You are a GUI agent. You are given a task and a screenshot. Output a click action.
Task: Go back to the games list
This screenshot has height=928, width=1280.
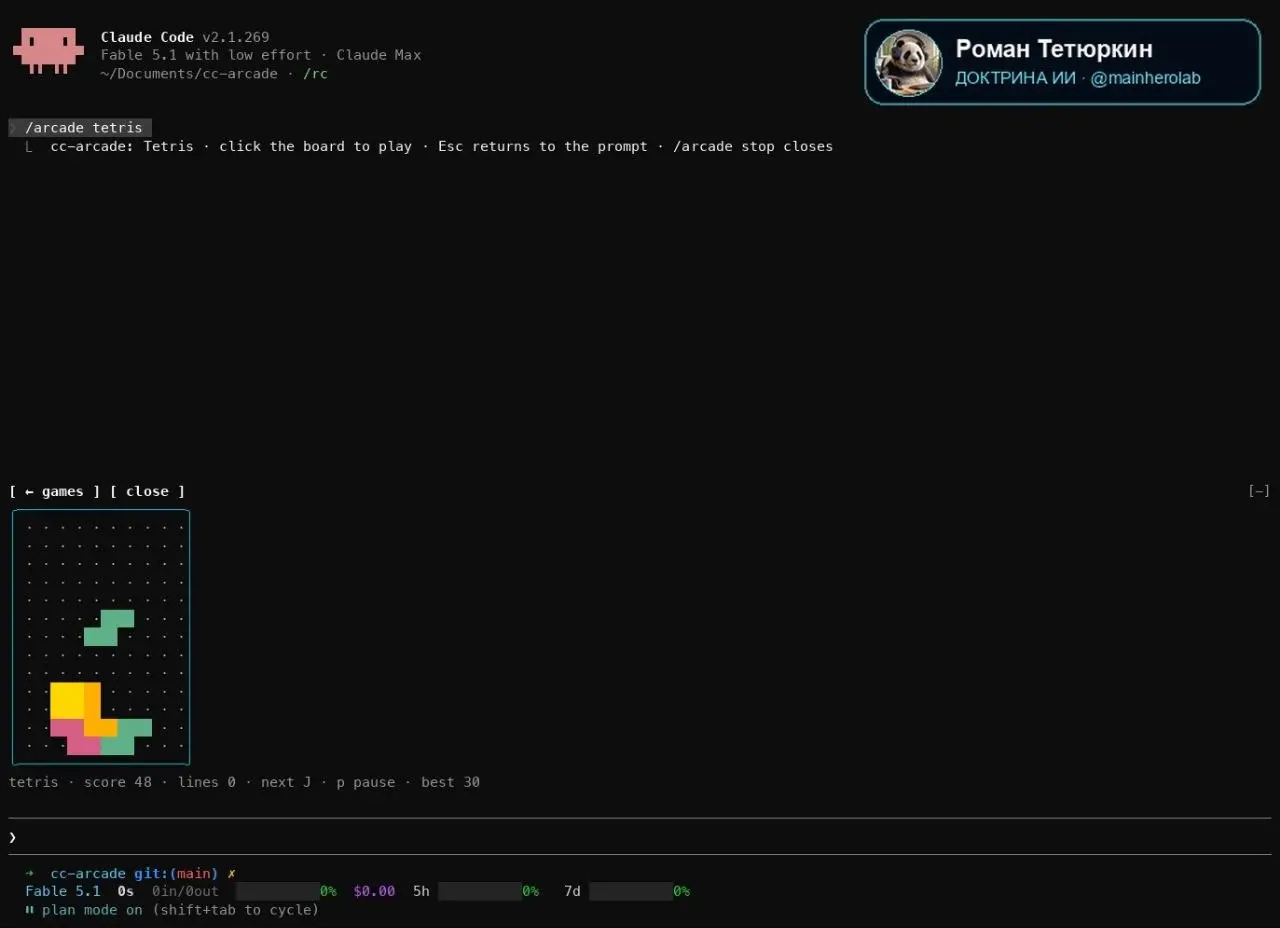click(55, 491)
